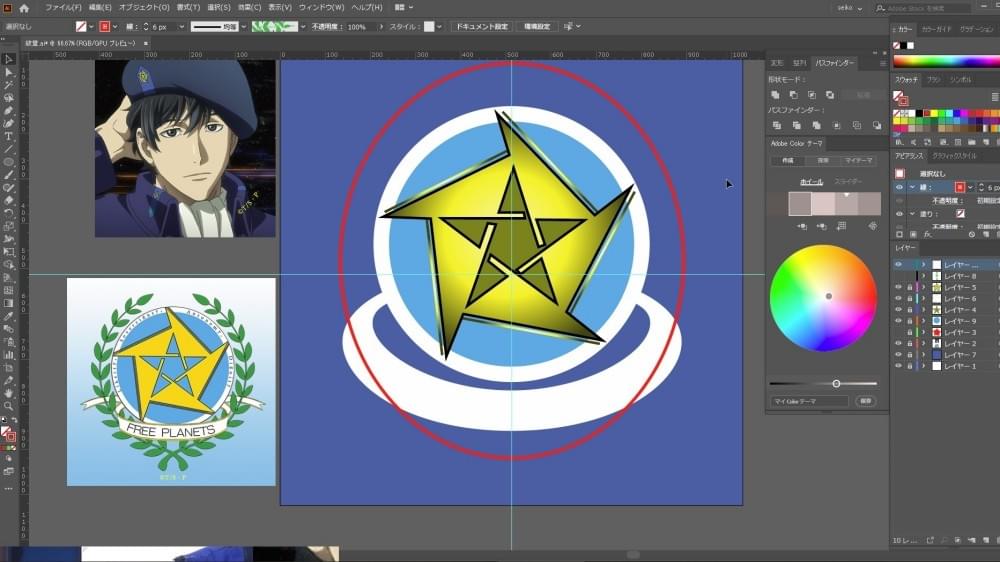Click スライダー link in Adobe Color
Image resolution: width=1000 pixels, height=562 pixels.
(x=848, y=182)
